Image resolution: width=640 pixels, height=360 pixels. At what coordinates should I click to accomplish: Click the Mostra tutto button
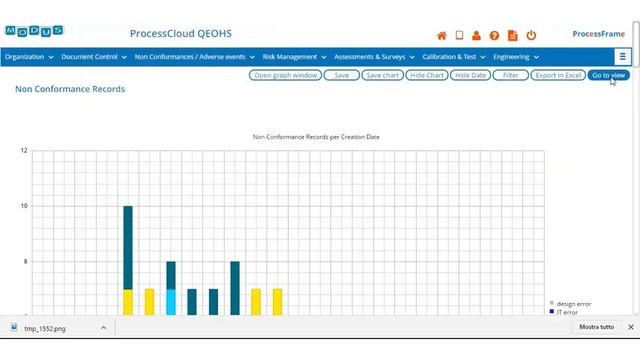[x=596, y=327]
